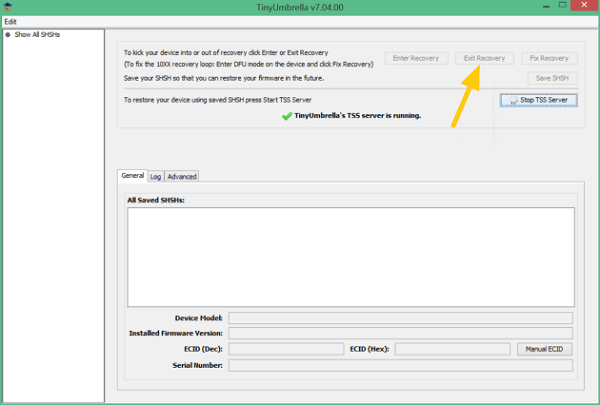Switch to the General tab

[132, 176]
